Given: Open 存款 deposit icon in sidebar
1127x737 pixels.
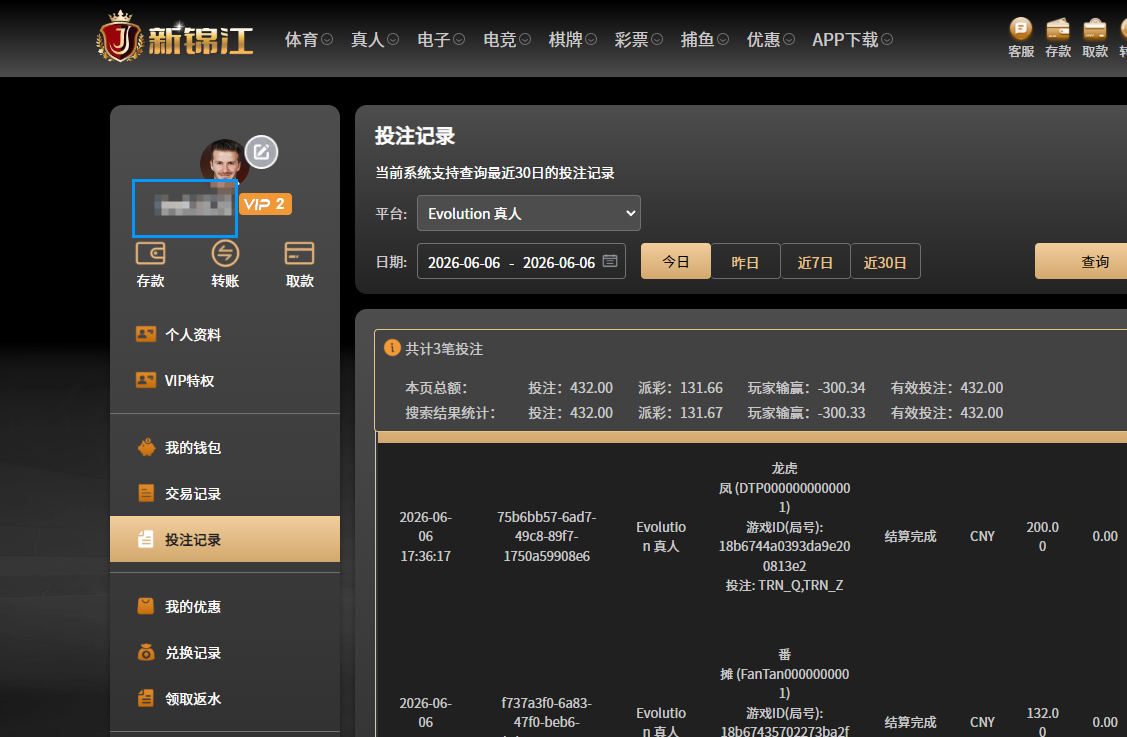Looking at the screenshot, I should point(150,253).
